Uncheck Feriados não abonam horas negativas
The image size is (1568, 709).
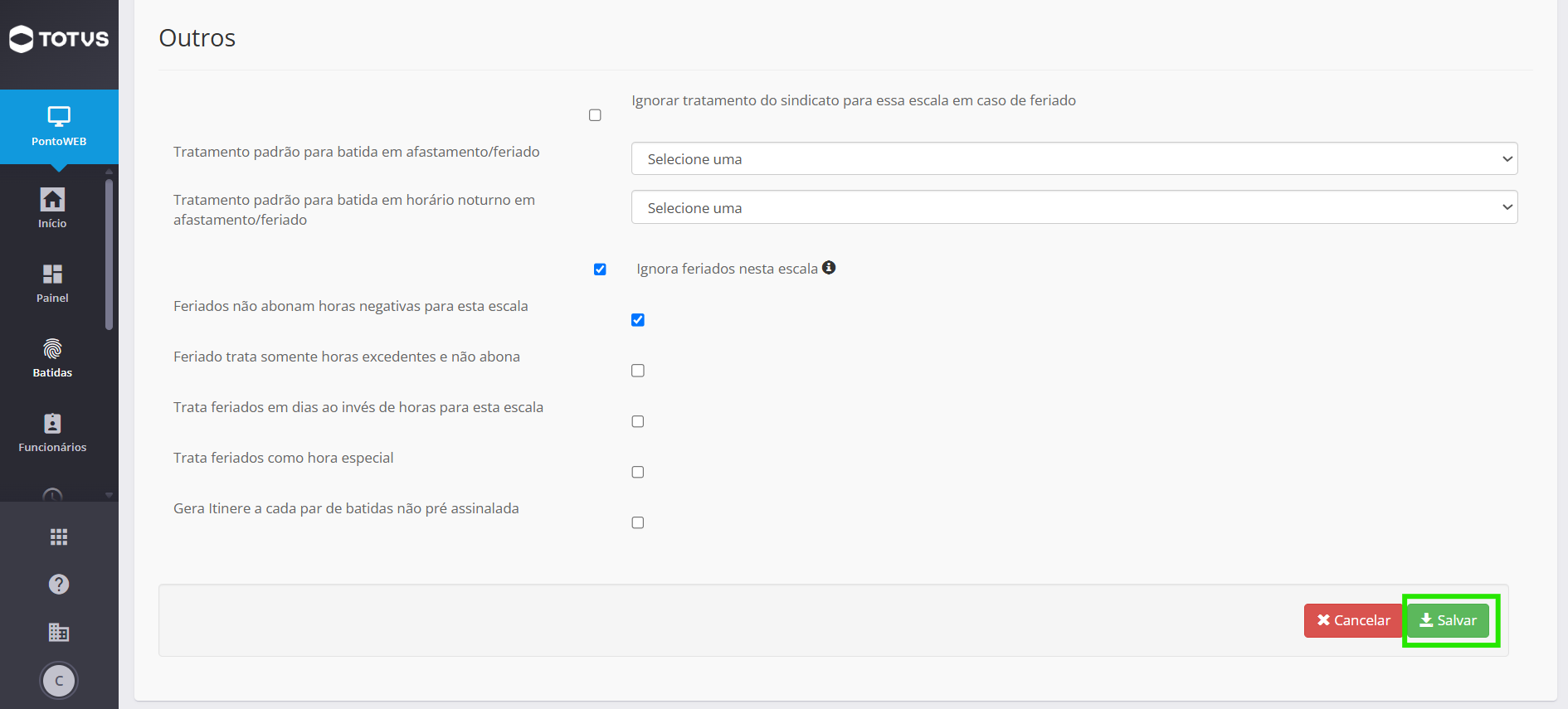[638, 320]
